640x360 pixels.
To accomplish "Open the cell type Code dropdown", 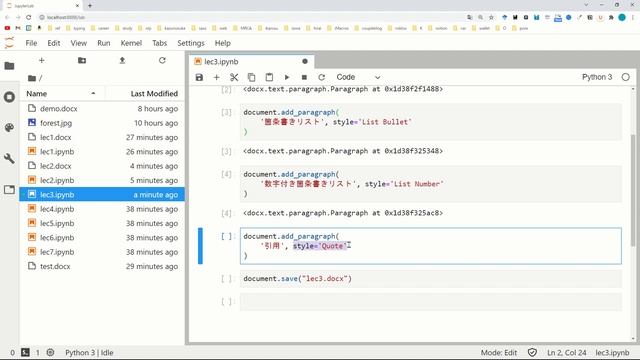I will [x=358, y=77].
